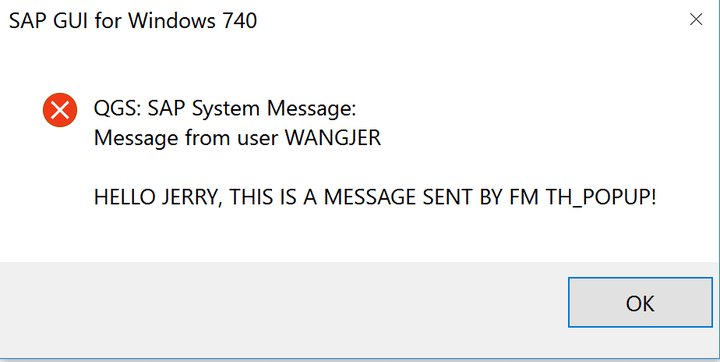Click the number 740 in the title
Image resolution: width=720 pixels, height=362 pixels.
[x=240, y=21]
